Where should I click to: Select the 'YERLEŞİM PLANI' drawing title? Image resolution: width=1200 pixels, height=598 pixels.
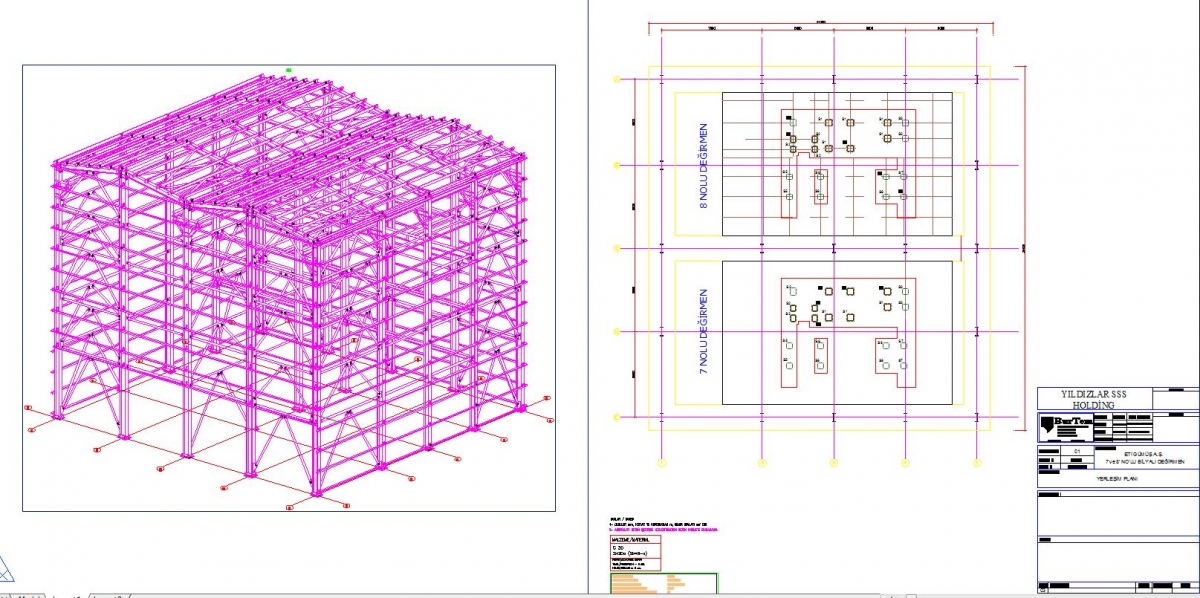coord(1117,480)
